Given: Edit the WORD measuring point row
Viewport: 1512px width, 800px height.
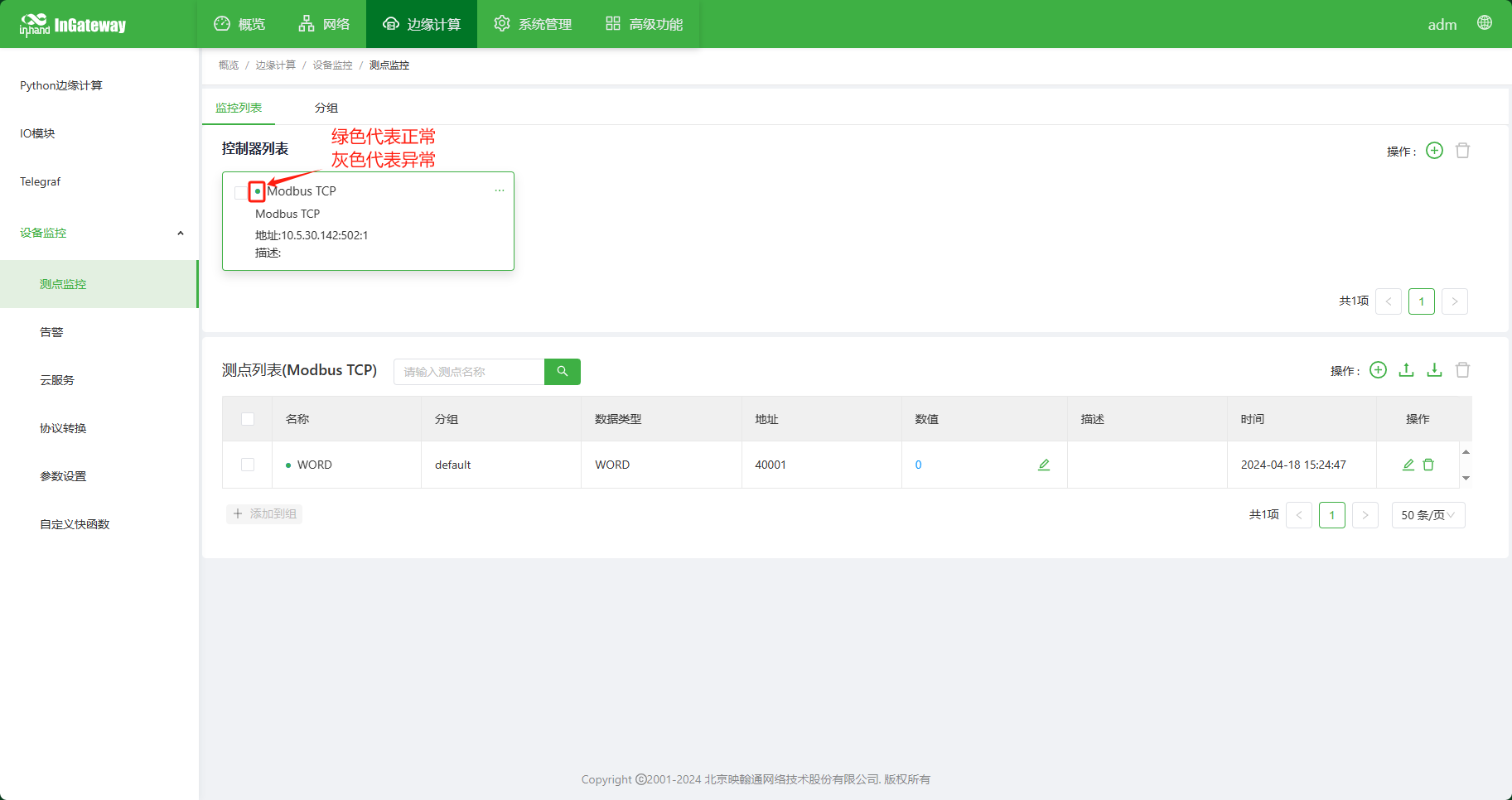Looking at the screenshot, I should pos(1408,465).
